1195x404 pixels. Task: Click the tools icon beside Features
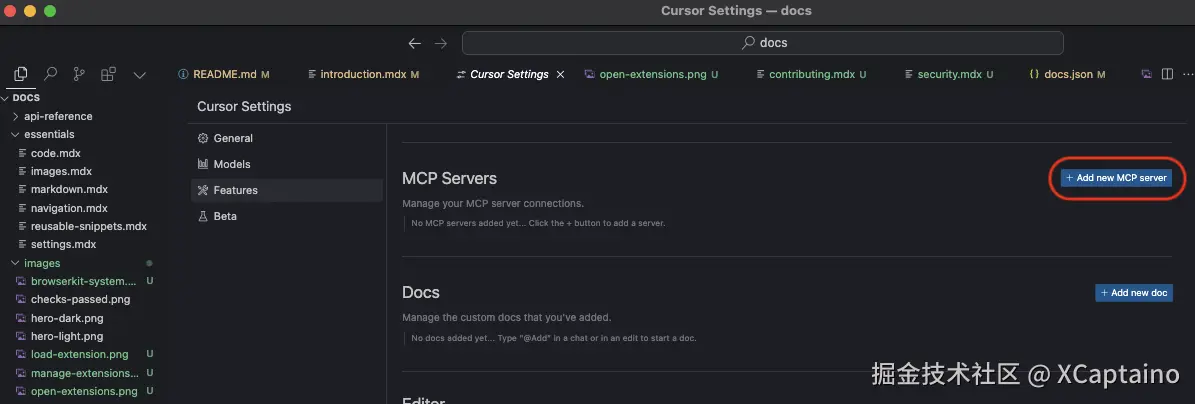pyautogui.click(x=203, y=190)
